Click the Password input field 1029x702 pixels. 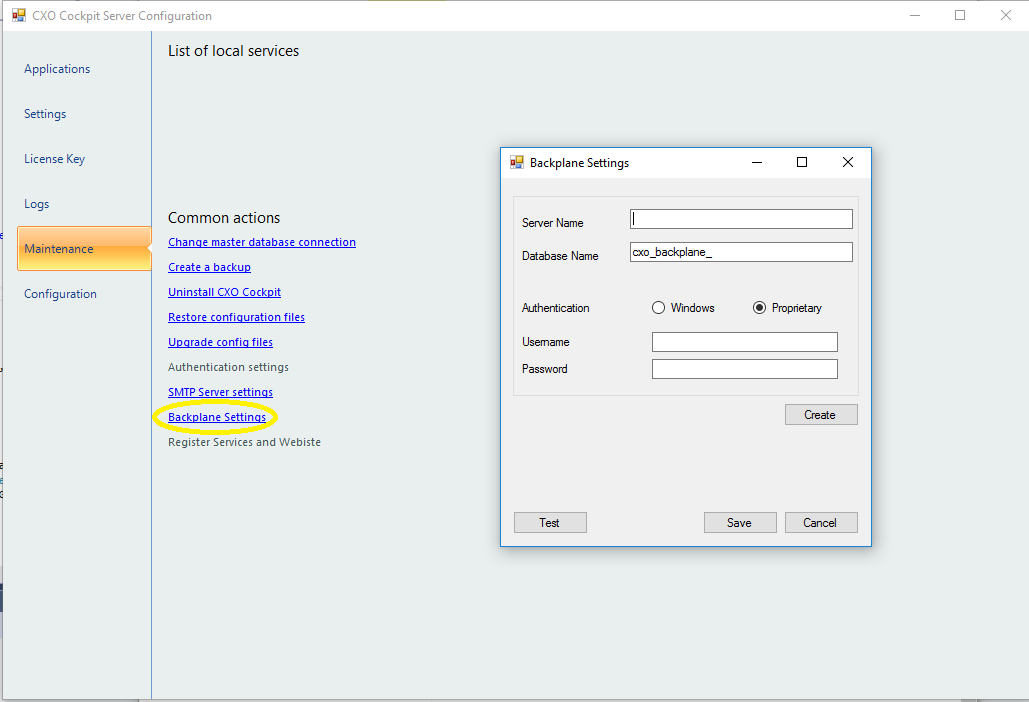pos(745,369)
